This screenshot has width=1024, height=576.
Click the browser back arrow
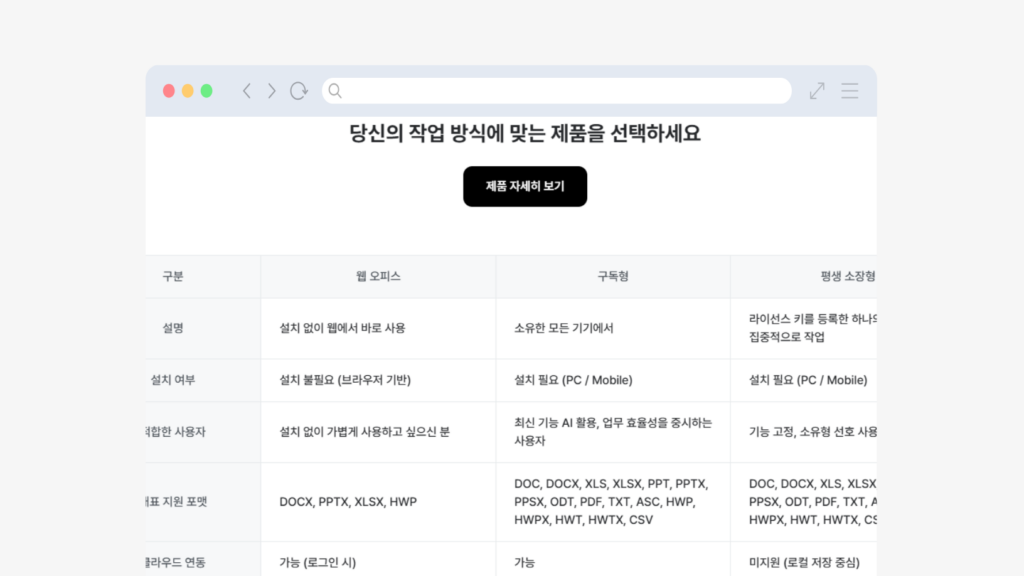click(247, 91)
